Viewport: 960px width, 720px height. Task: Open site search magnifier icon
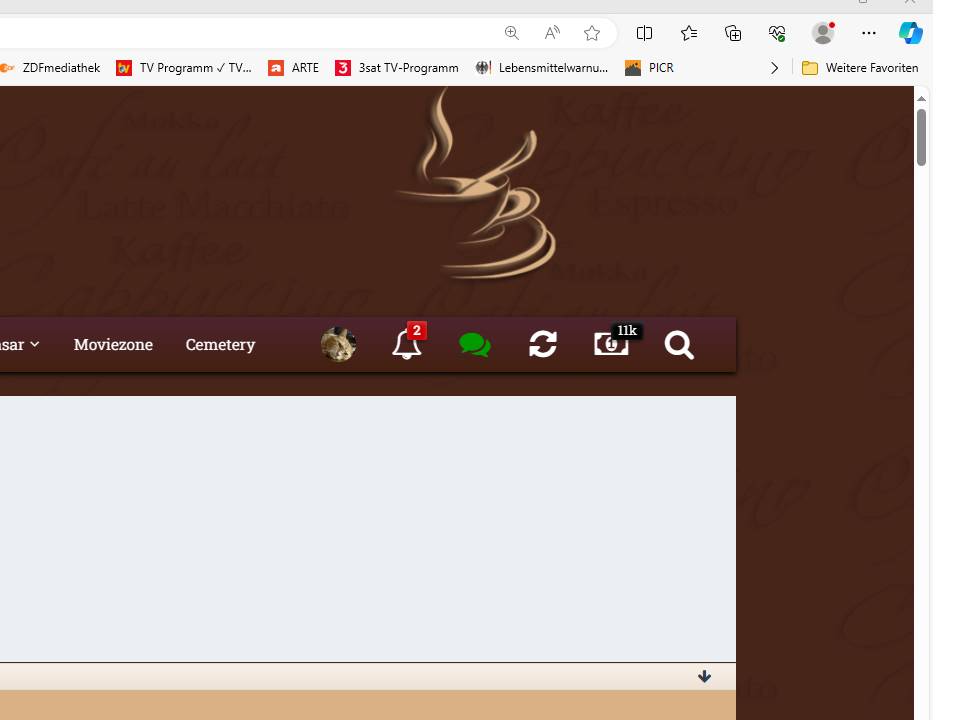[x=679, y=345]
